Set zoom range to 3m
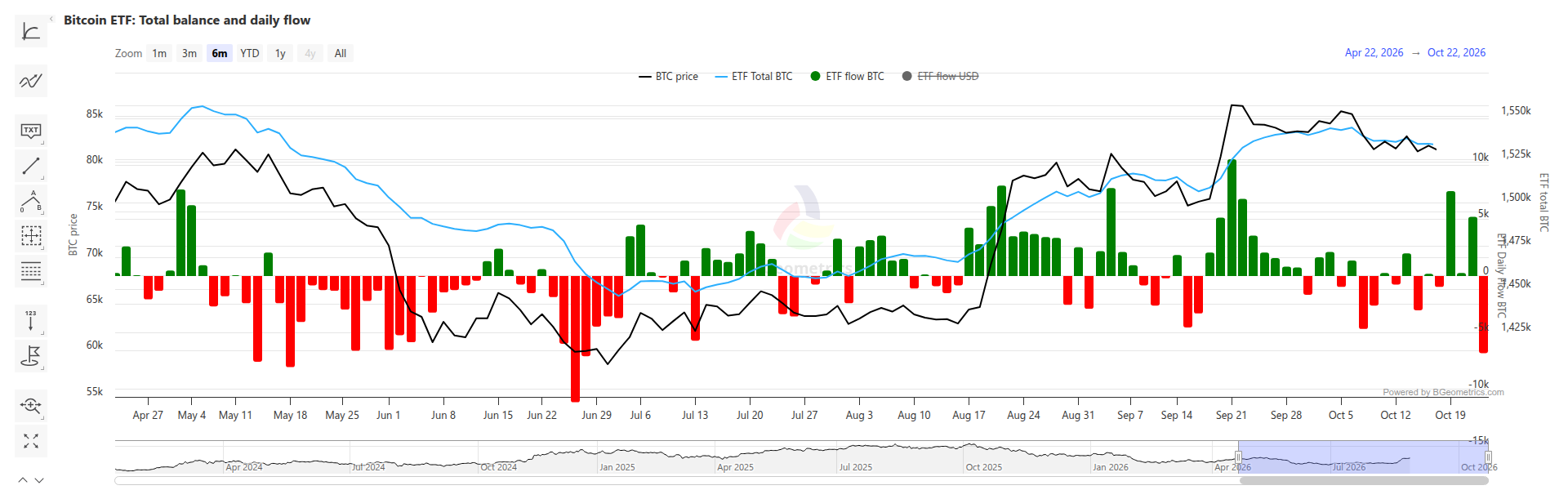 pyautogui.click(x=189, y=53)
